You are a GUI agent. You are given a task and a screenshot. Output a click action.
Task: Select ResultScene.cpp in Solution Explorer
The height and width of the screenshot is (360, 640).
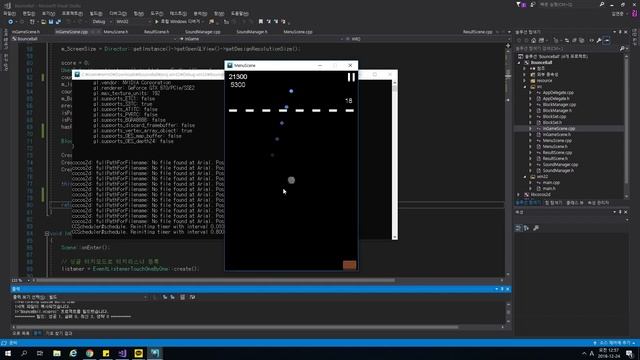pyautogui.click(x=557, y=153)
